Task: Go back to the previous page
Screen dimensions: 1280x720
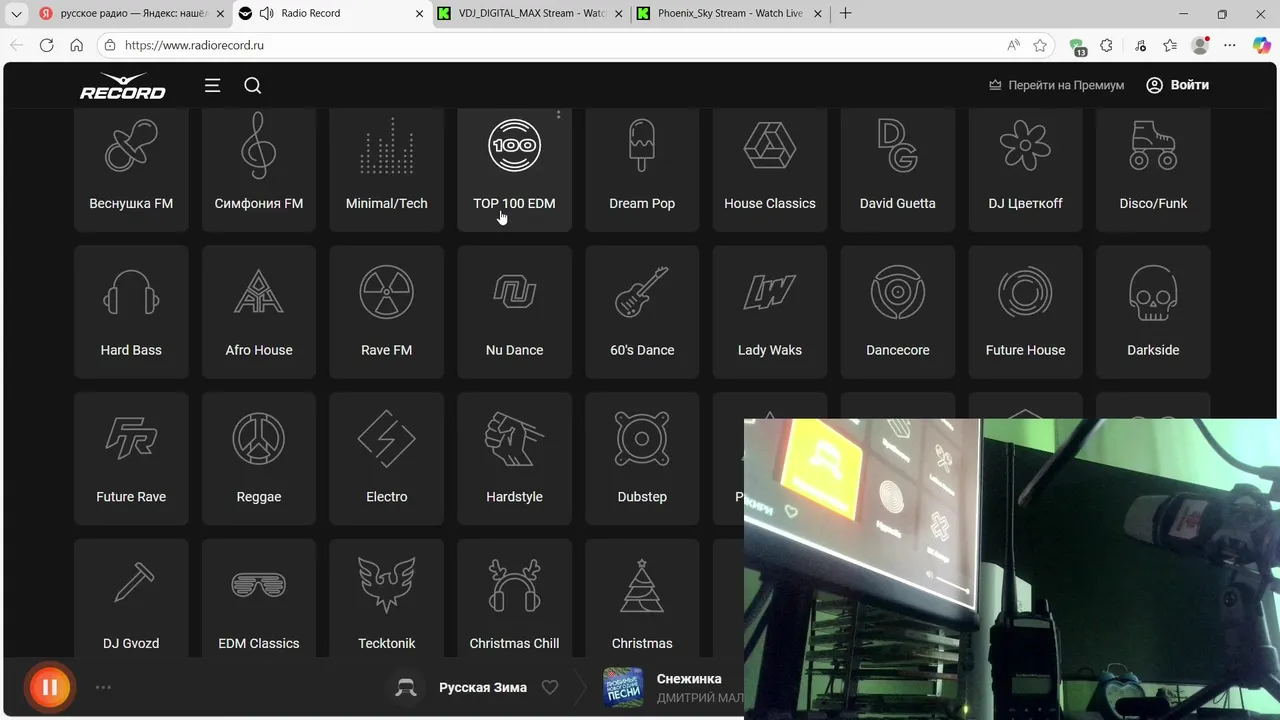Action: pos(16,45)
